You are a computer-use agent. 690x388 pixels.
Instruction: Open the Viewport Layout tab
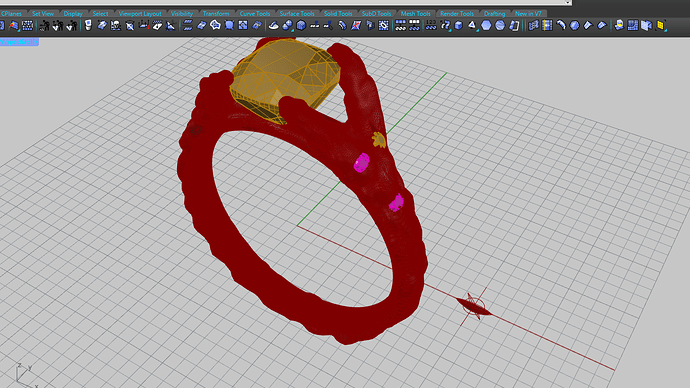(x=140, y=14)
